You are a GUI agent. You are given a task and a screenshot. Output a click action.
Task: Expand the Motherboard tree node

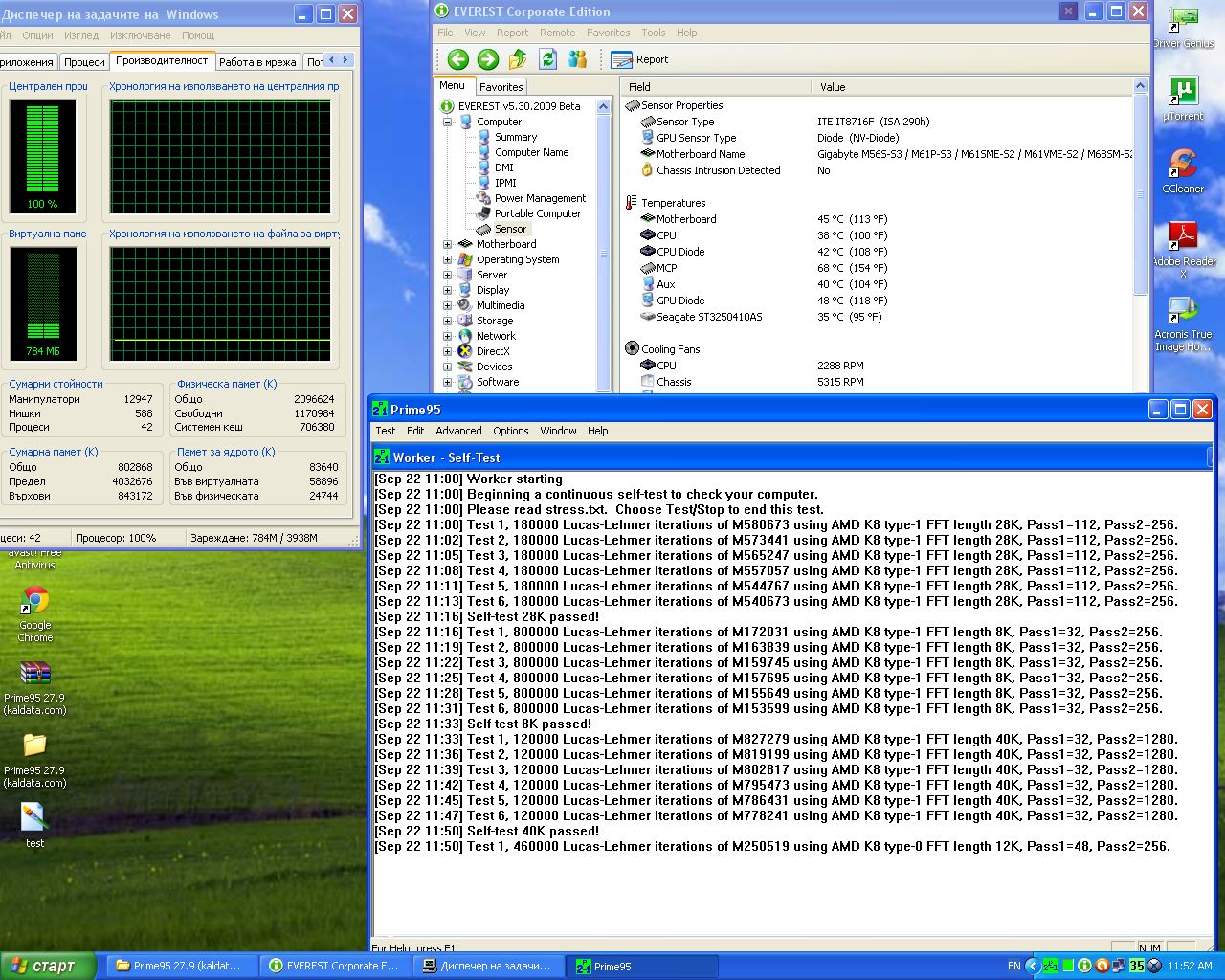447,244
